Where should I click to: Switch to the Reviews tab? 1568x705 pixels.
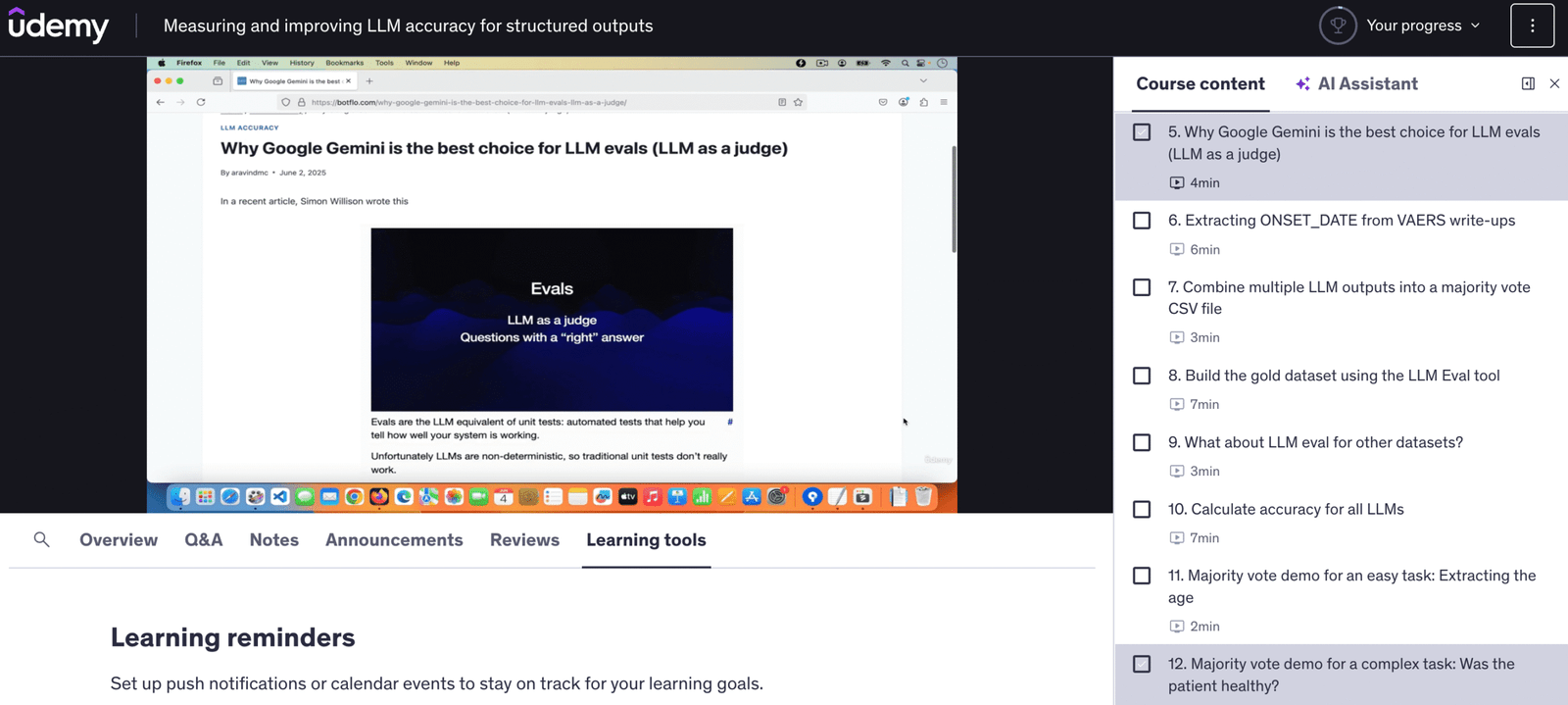tap(524, 539)
